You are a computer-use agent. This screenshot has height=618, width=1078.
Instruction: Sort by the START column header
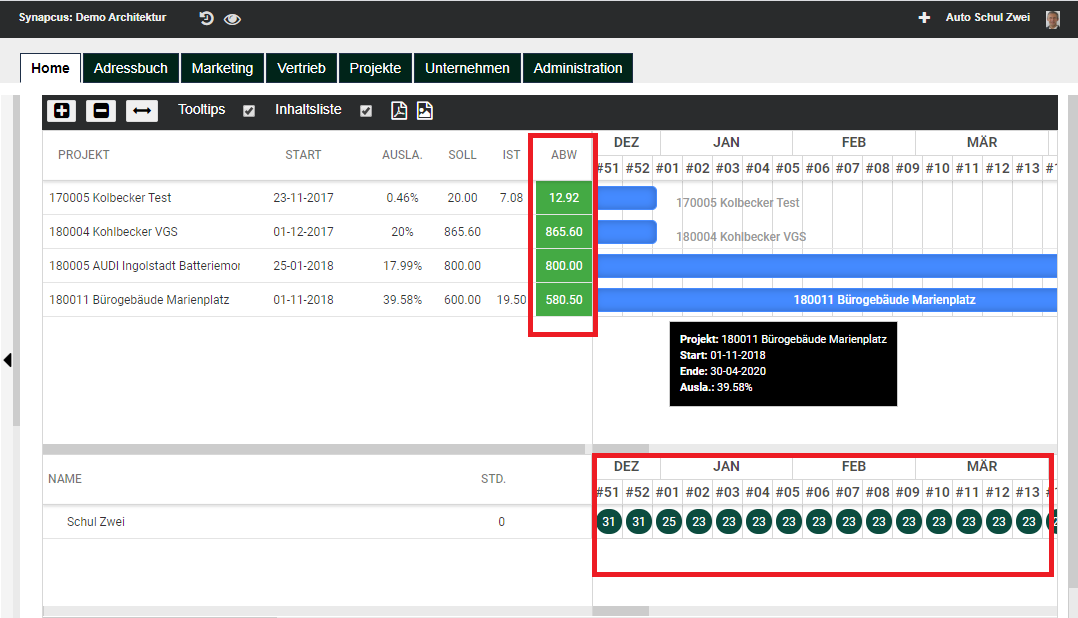(303, 155)
